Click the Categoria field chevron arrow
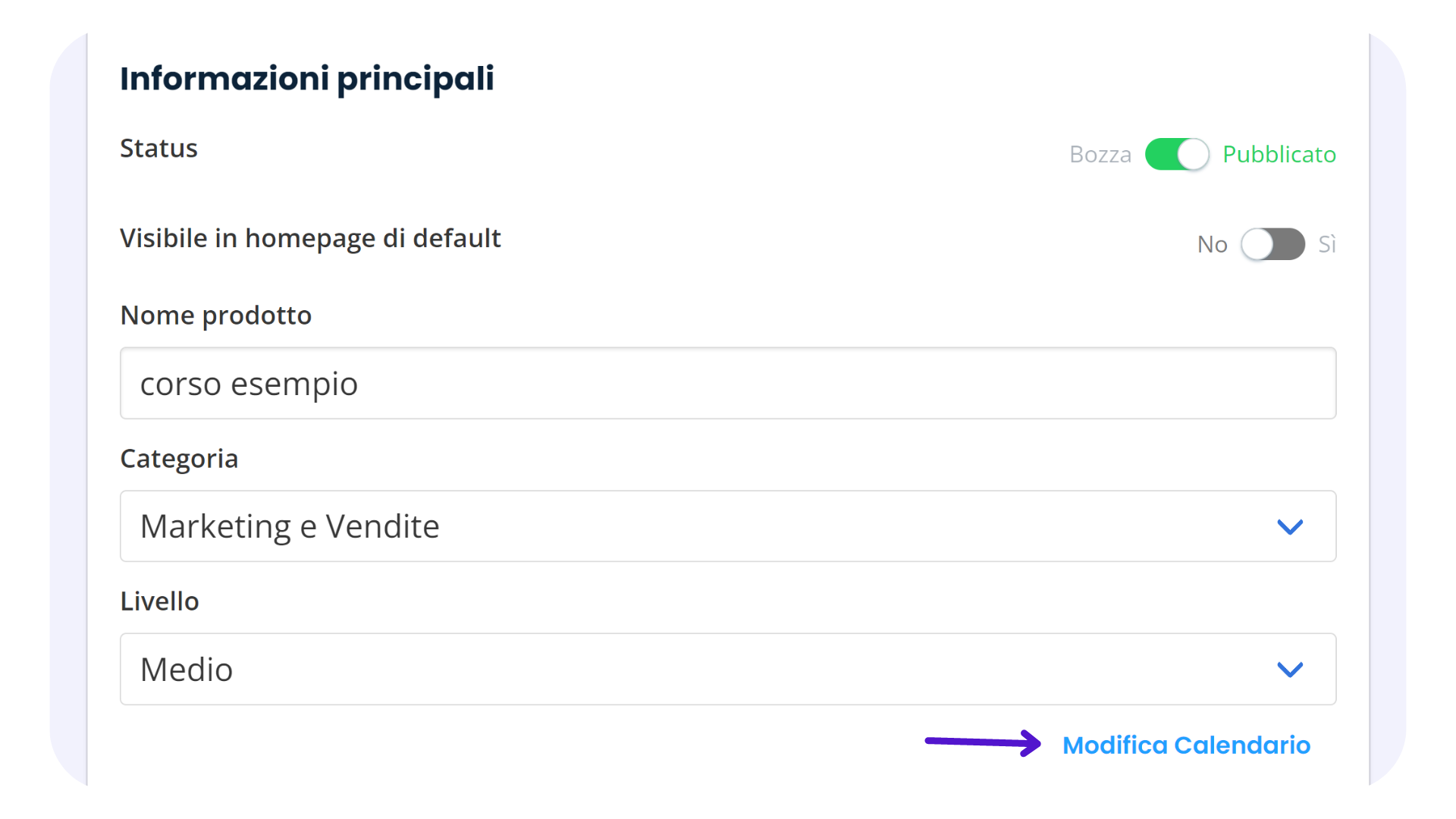Image resolution: width=1456 pixels, height=819 pixels. (1289, 526)
